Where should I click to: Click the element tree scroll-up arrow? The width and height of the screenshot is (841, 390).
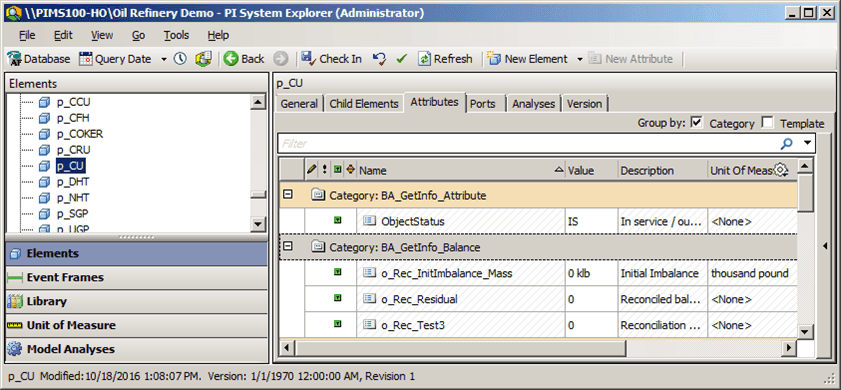click(258, 102)
